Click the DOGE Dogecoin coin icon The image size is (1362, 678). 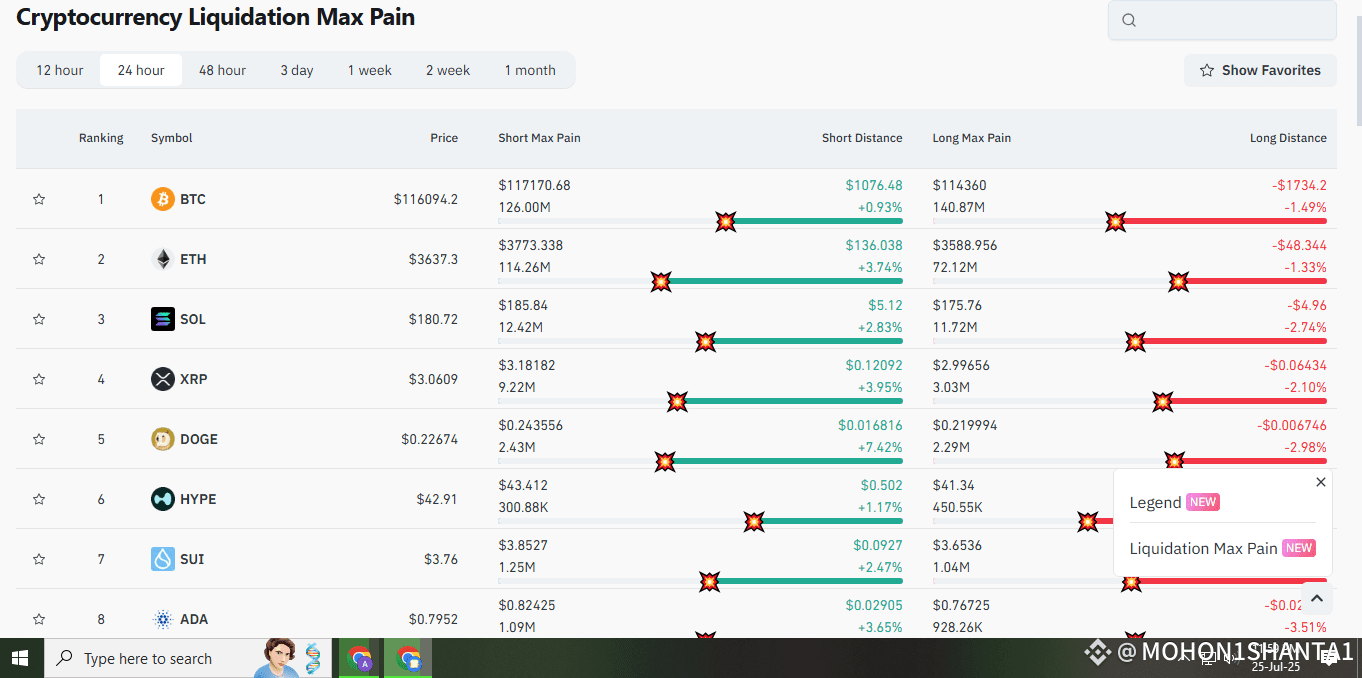[161, 439]
